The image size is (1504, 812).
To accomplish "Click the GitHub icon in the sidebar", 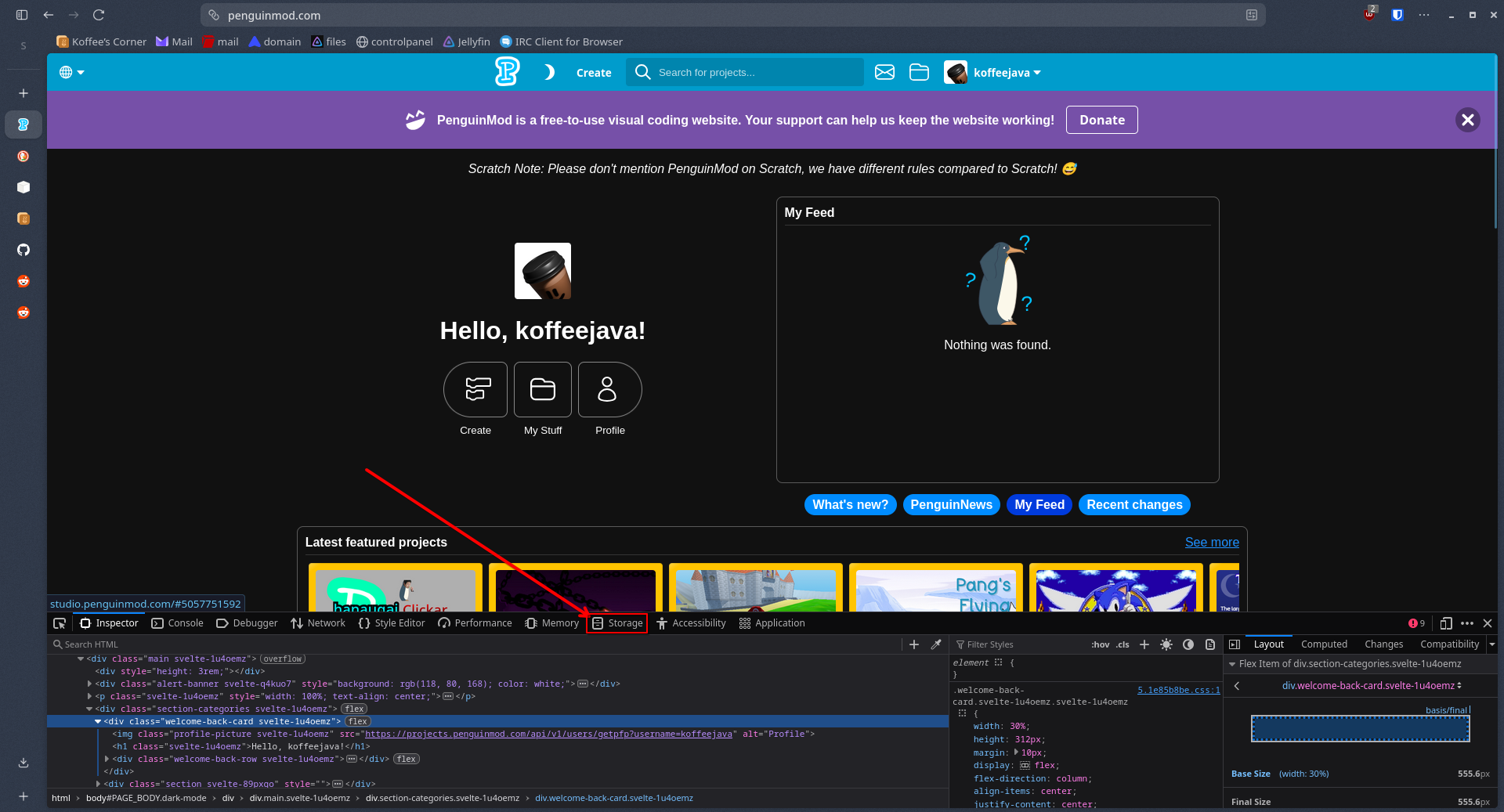I will [23, 250].
